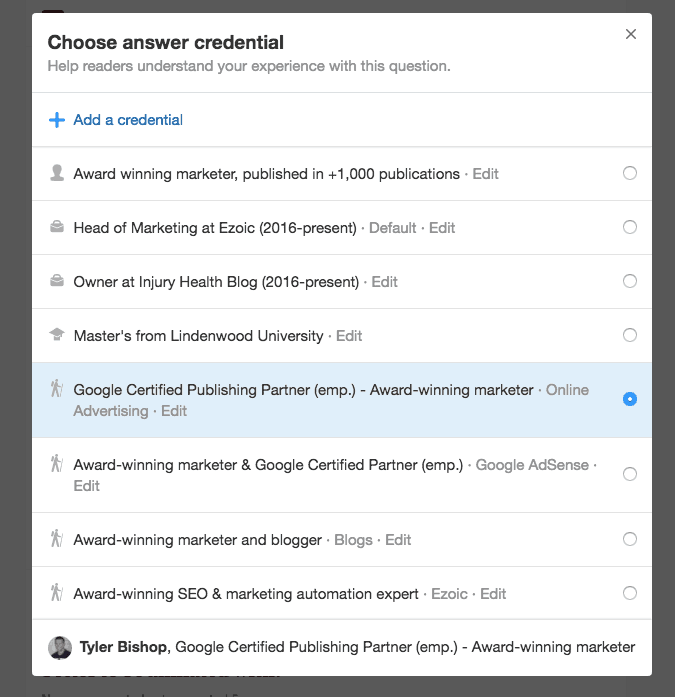Click topic icon beside Award-winning SEO expert credential
The height and width of the screenshot is (697, 675).
[x=57, y=594]
